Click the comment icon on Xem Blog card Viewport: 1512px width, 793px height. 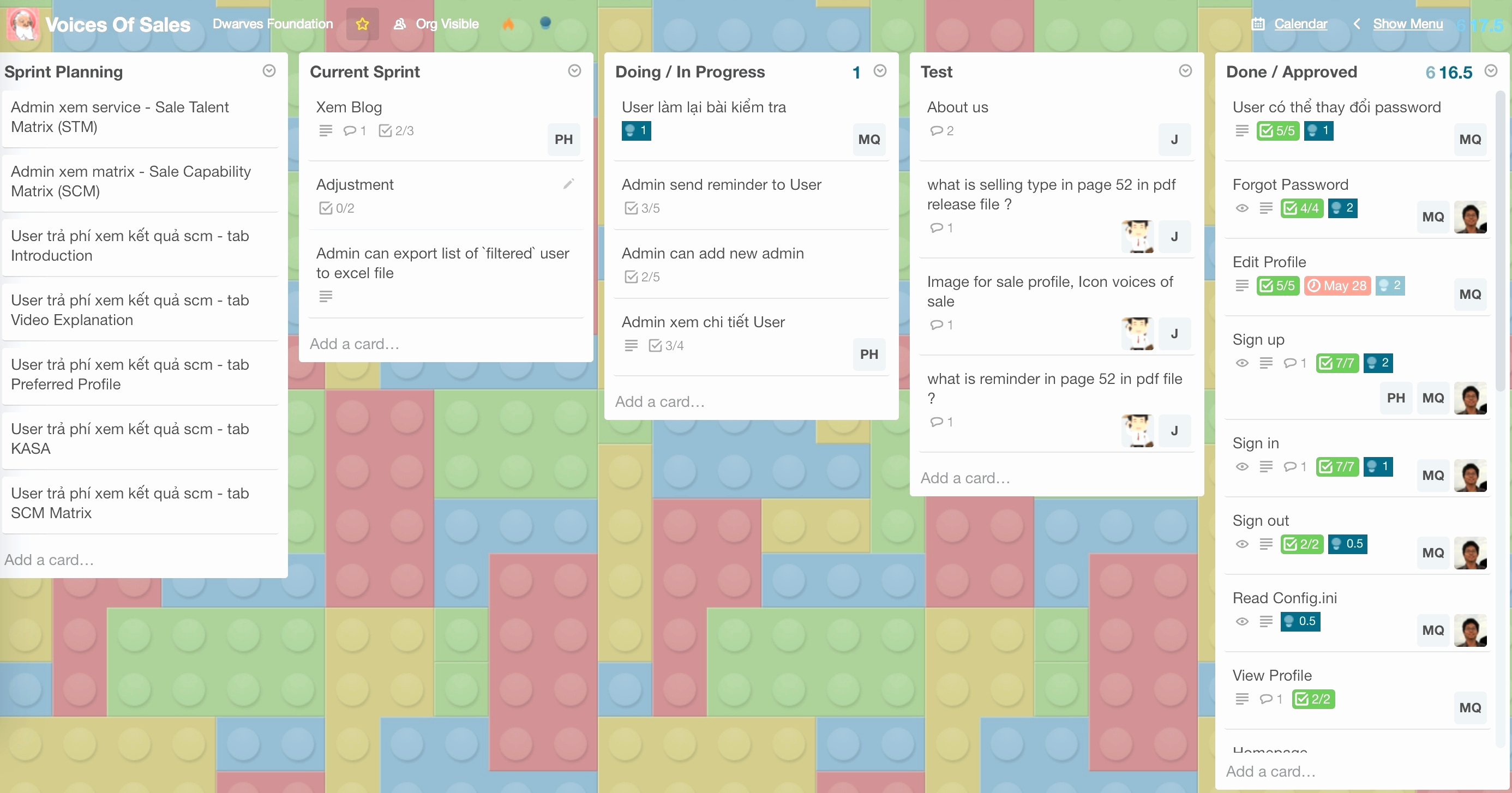tap(350, 130)
